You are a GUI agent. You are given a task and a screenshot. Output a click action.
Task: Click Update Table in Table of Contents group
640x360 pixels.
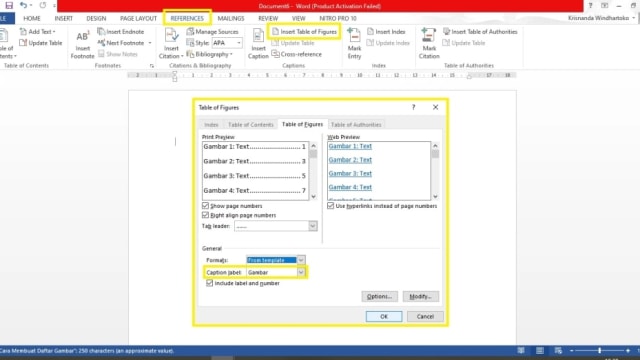[41, 43]
